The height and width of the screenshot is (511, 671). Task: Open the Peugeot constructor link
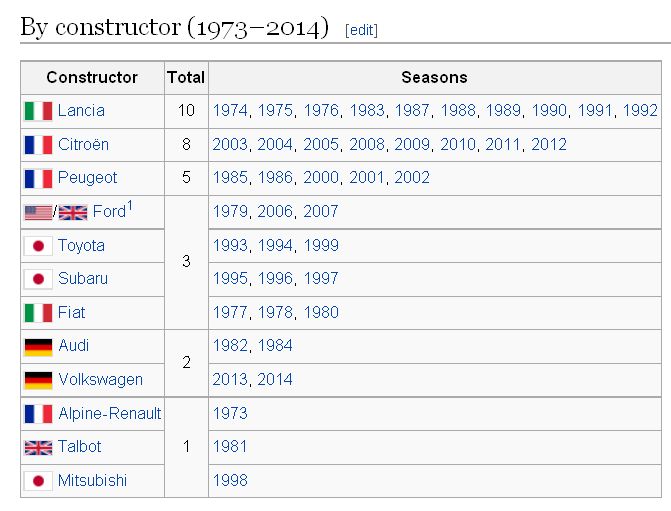click(x=87, y=178)
